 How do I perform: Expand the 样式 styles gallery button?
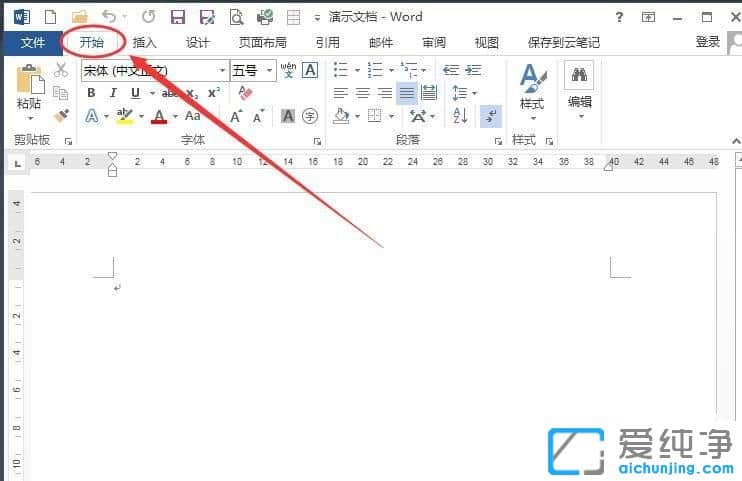(532, 91)
